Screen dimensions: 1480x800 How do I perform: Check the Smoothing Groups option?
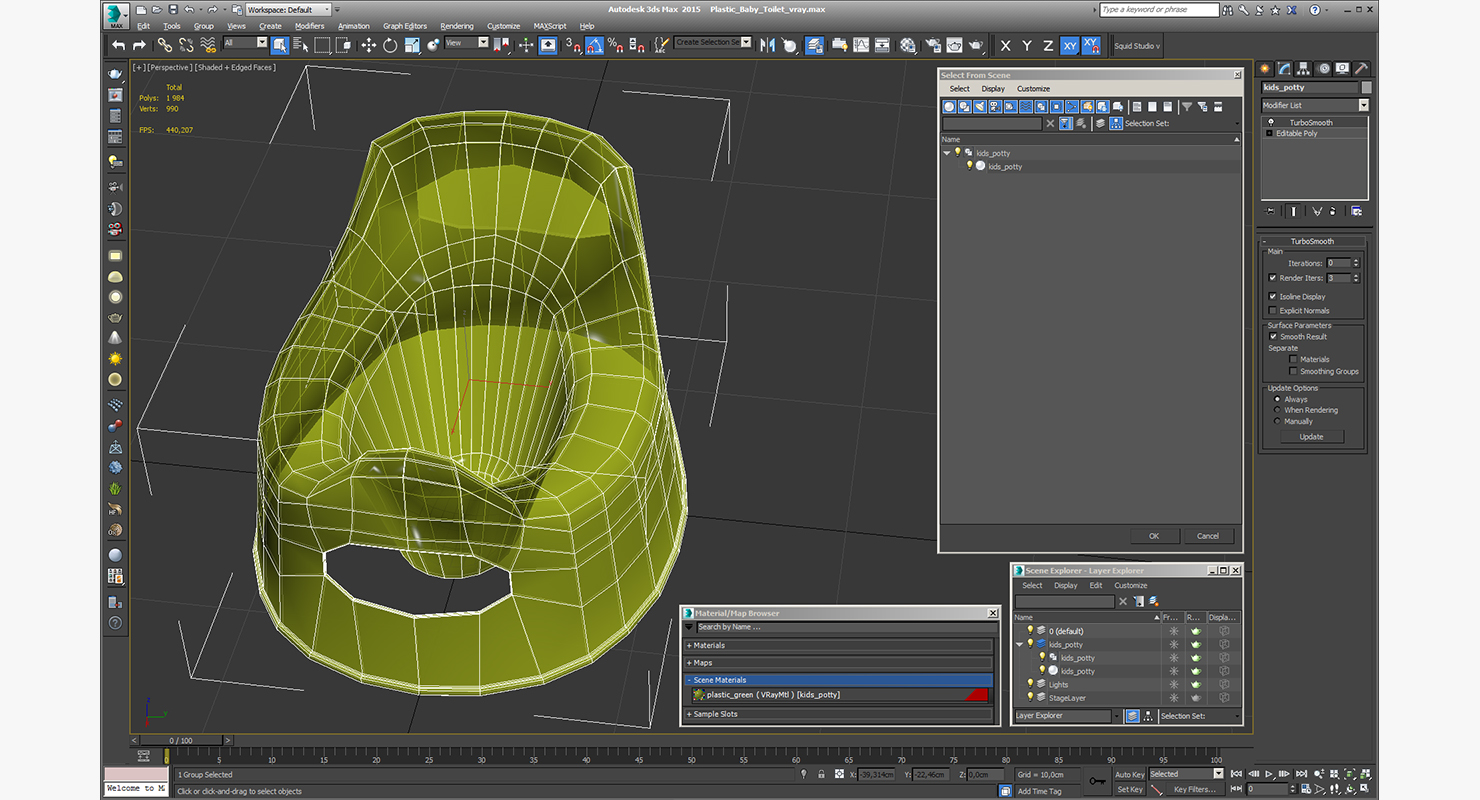click(x=1293, y=371)
